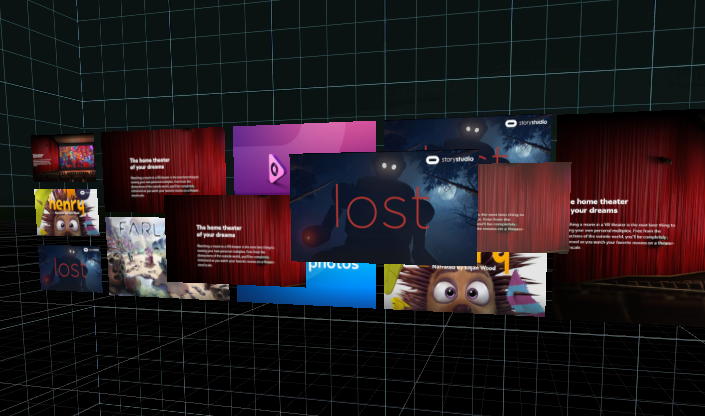Click storystudio logo on the rear lost card
Image resolution: width=705 pixels, height=416 pixels.
pyautogui.click(x=527, y=123)
